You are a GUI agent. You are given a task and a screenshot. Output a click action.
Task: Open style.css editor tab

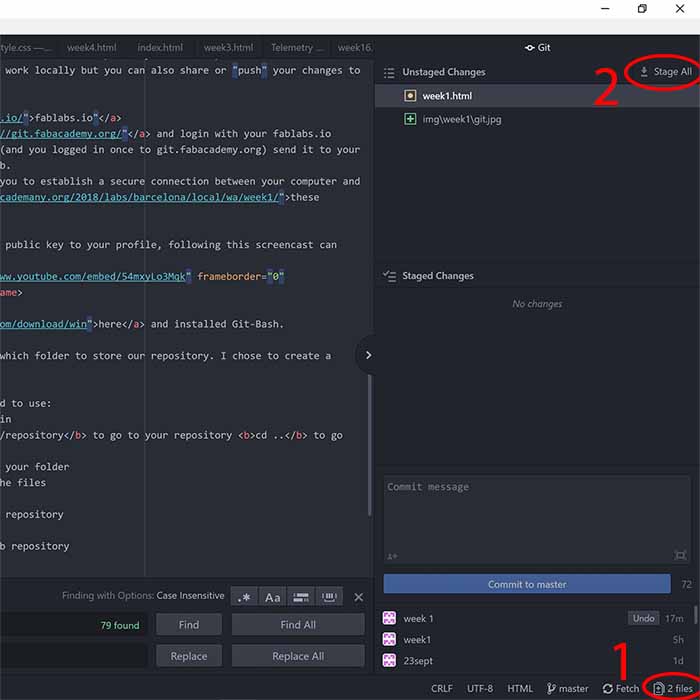coord(27,48)
